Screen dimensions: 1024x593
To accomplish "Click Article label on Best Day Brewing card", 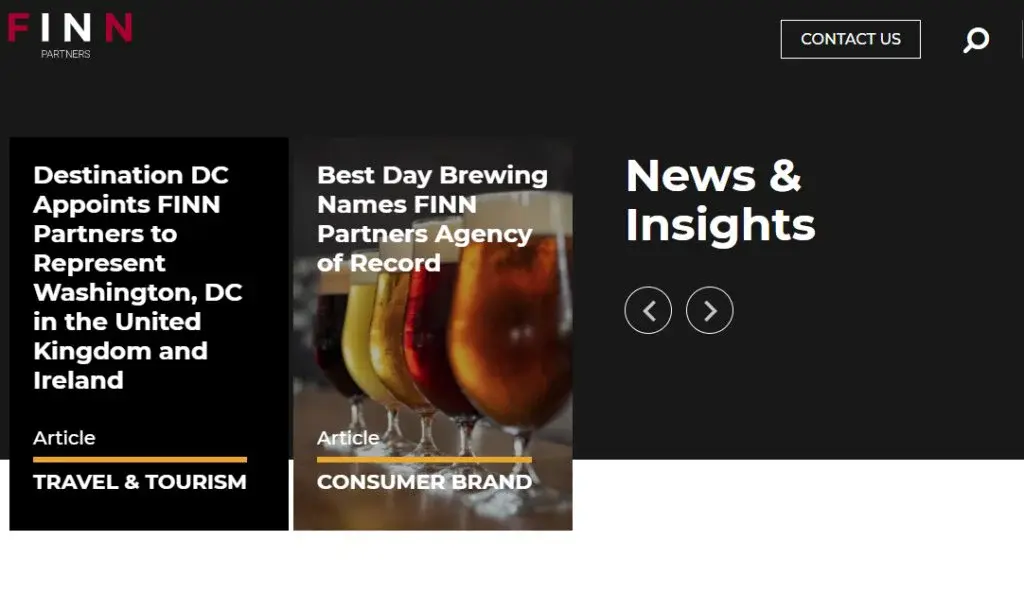I will [348, 438].
